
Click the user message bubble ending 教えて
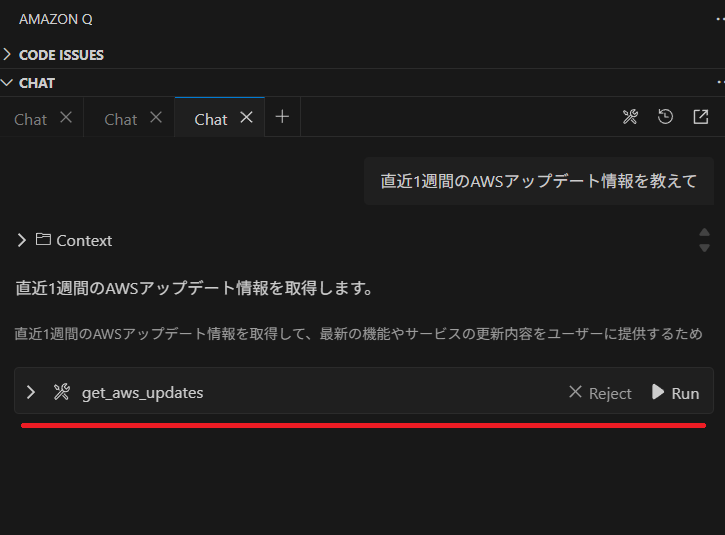[x=539, y=181]
